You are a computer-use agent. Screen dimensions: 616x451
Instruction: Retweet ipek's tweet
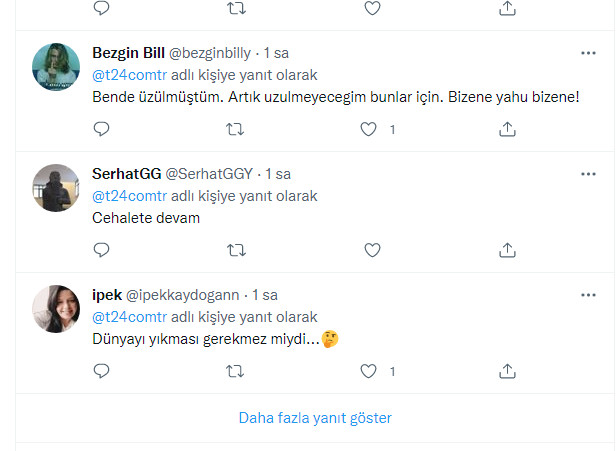(234, 371)
